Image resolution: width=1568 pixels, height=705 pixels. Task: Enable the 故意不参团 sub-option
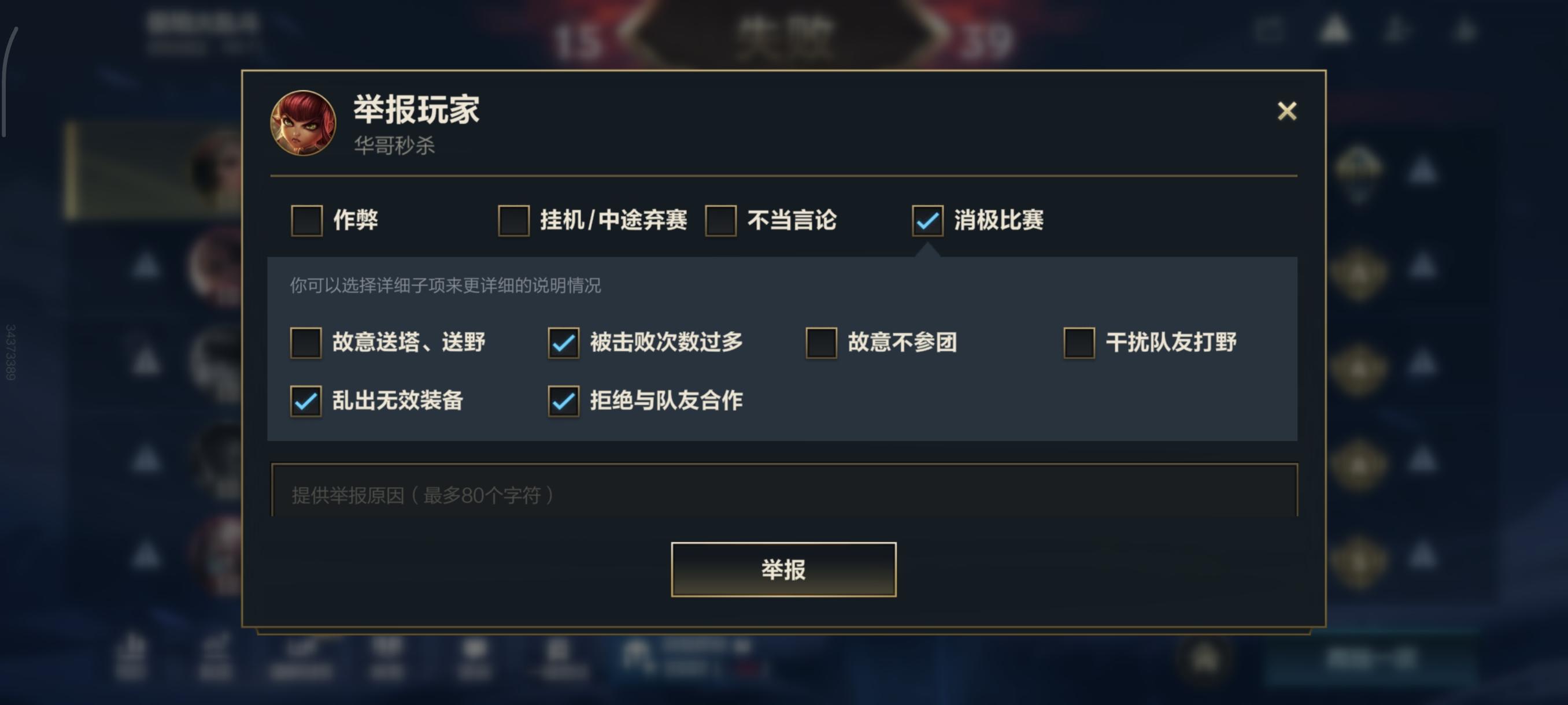[820, 343]
